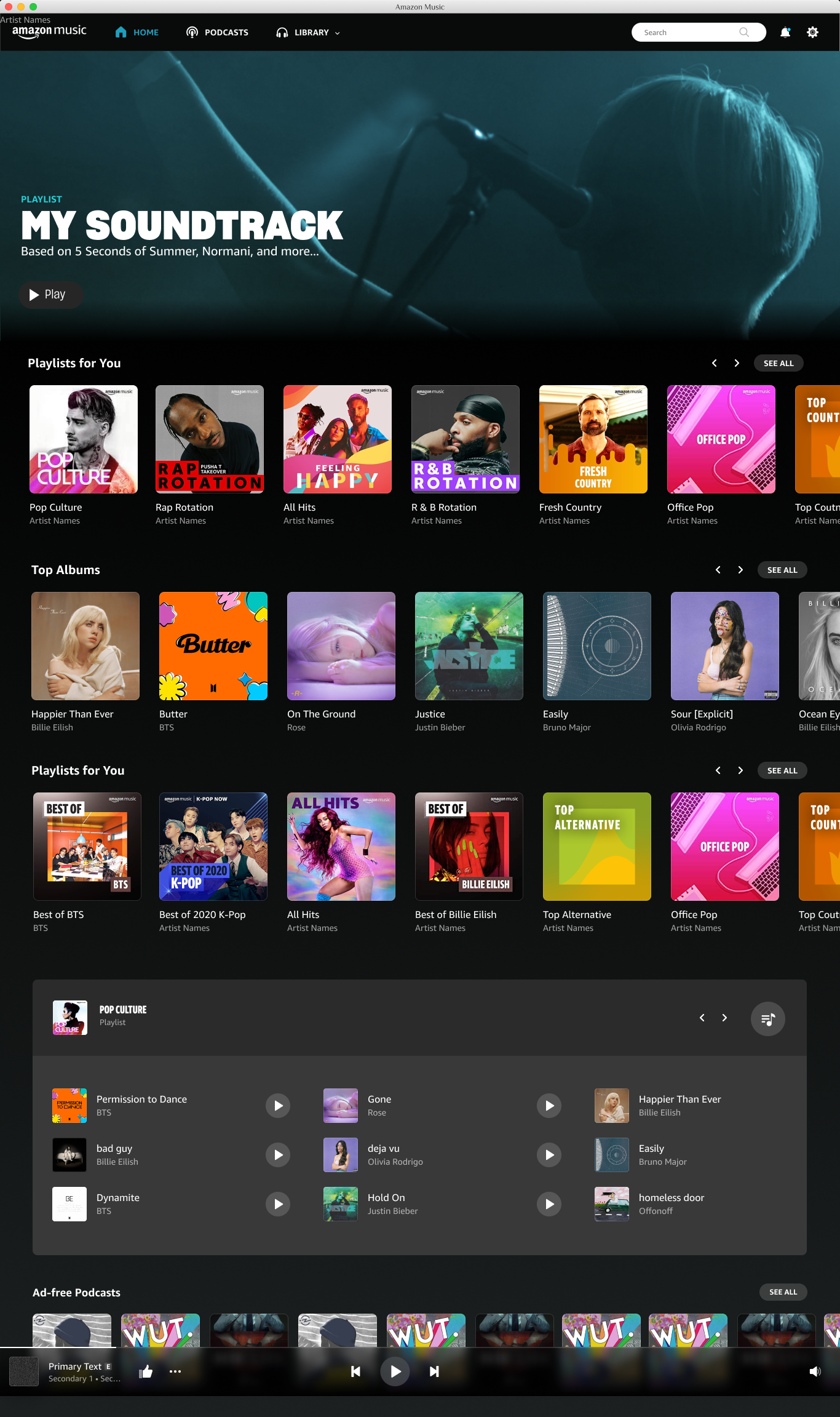Open the Pop Culture playlist cover

point(84,439)
